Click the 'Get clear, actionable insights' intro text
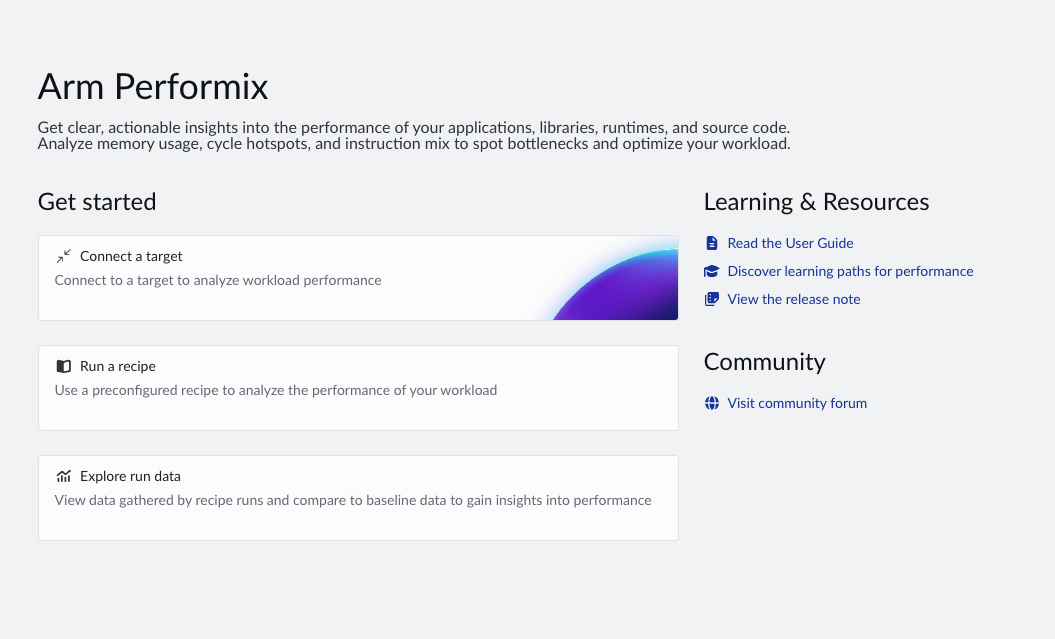This screenshot has height=639, width=1055. (x=414, y=135)
